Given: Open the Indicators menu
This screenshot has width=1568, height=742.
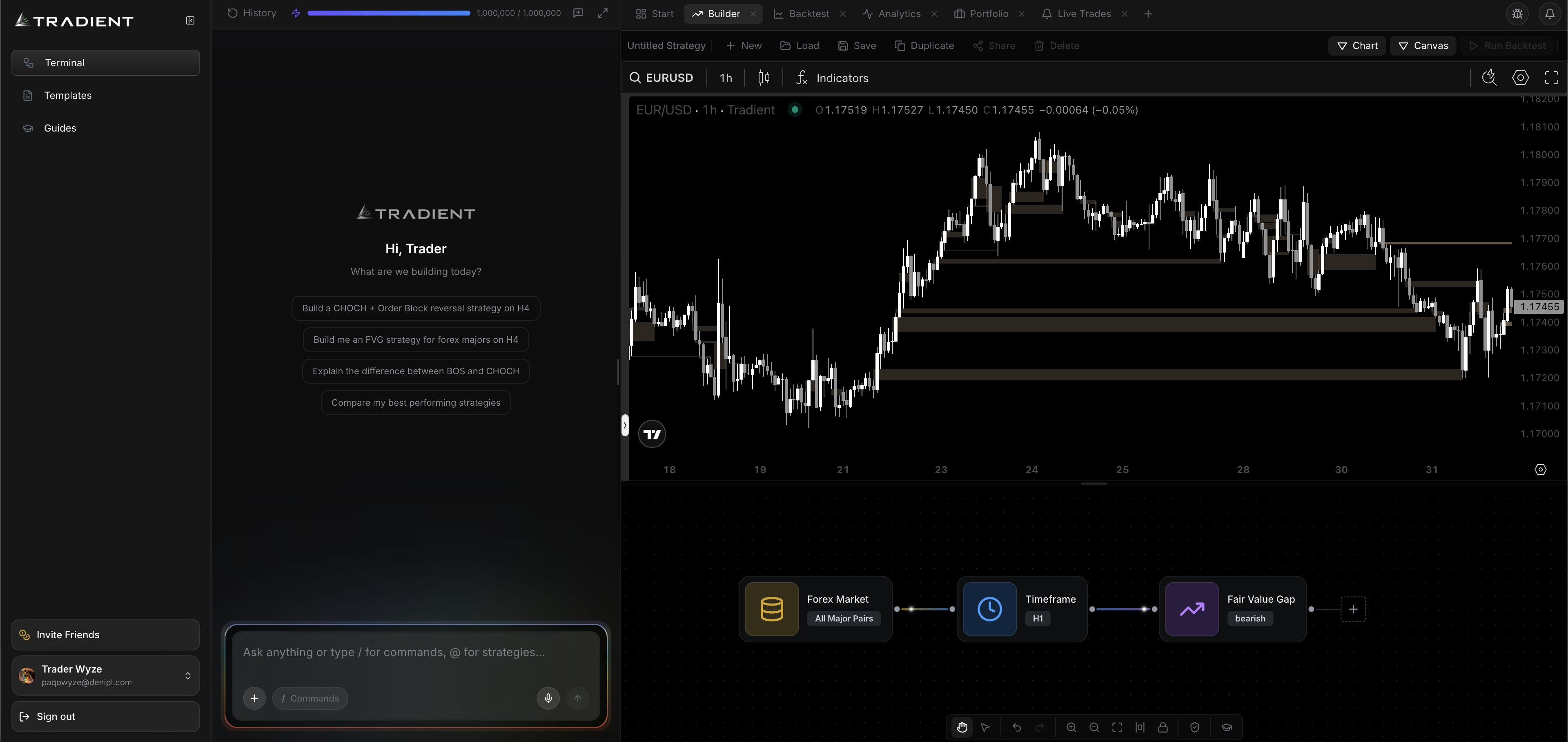Looking at the screenshot, I should point(832,77).
